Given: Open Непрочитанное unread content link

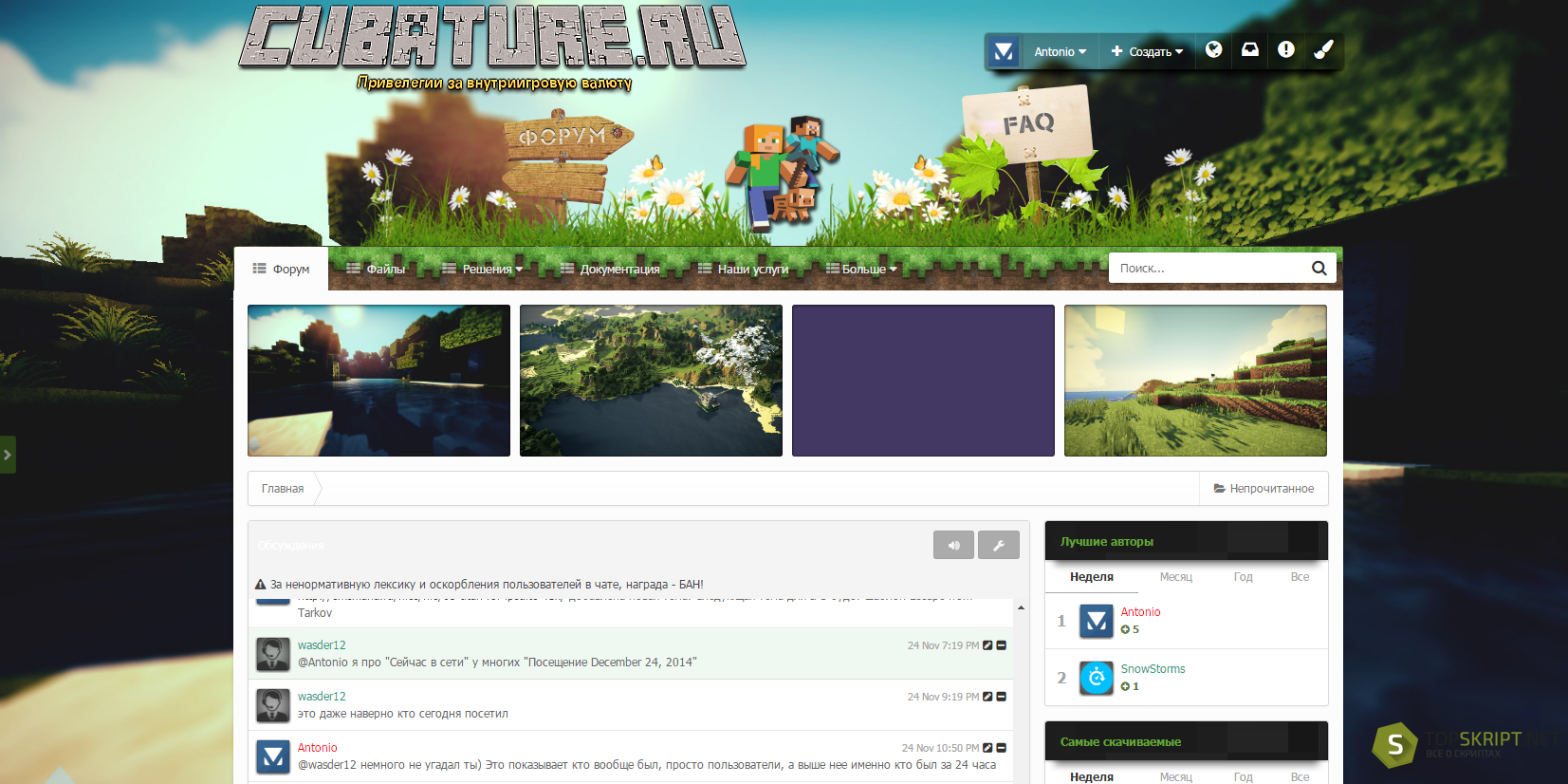Looking at the screenshot, I should pyautogui.click(x=1264, y=489).
